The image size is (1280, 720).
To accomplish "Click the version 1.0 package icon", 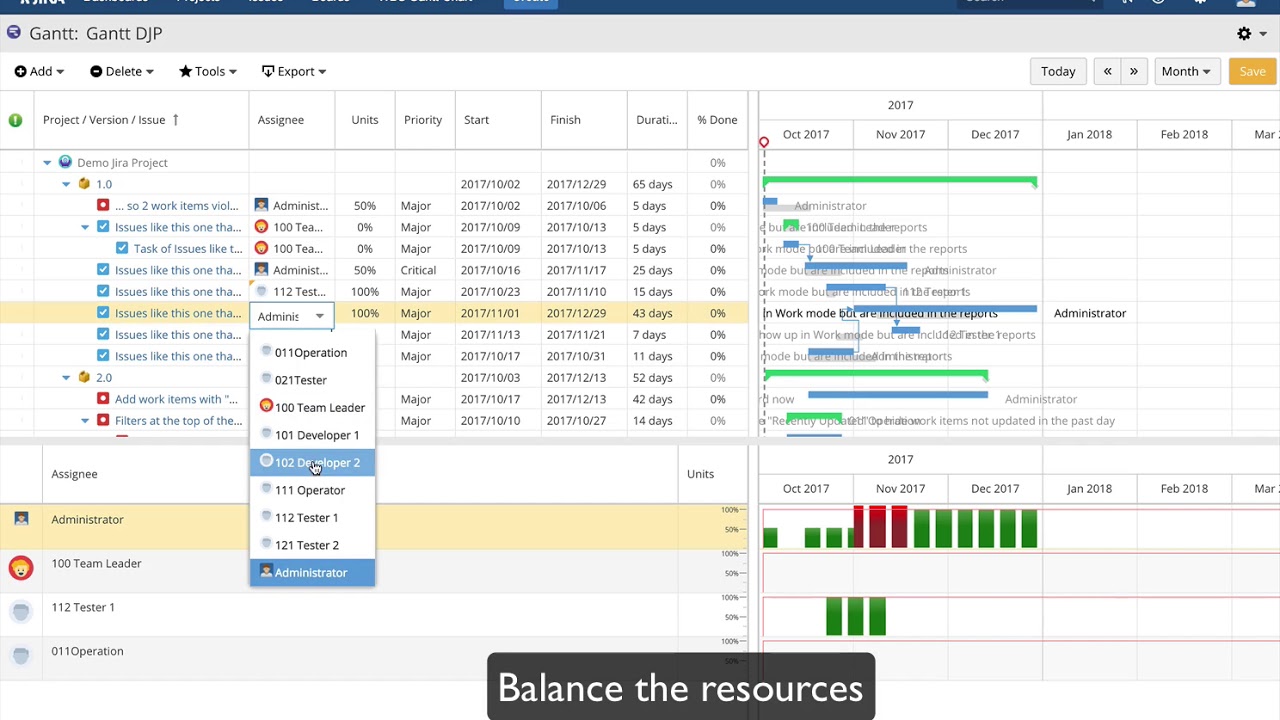I will click(84, 184).
